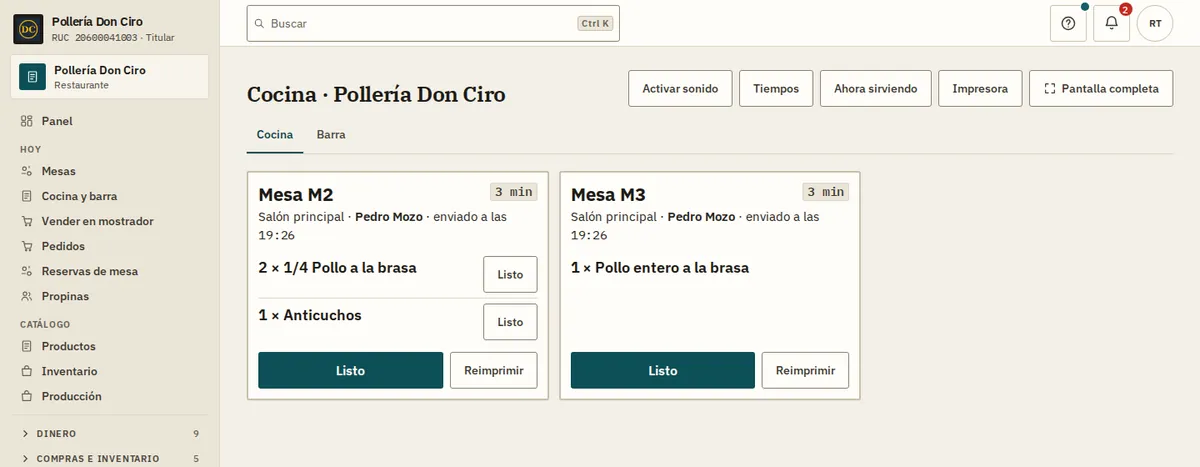Switch to the Barra tab
Viewport: 1200px width, 467px height.
click(331, 134)
